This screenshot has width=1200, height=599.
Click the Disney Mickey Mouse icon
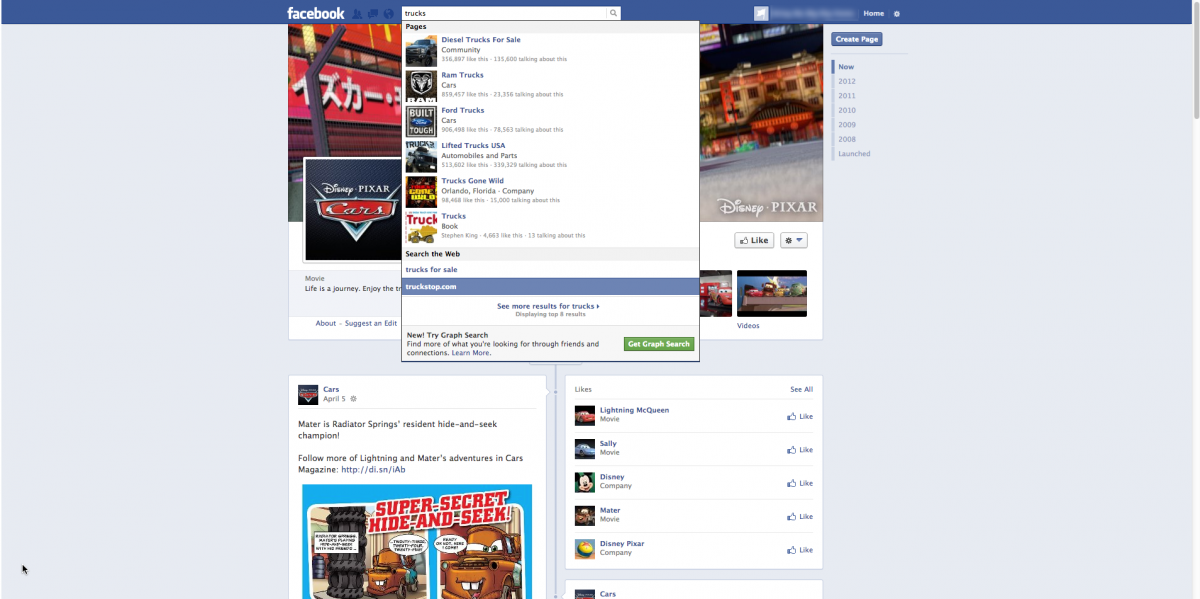(585, 482)
